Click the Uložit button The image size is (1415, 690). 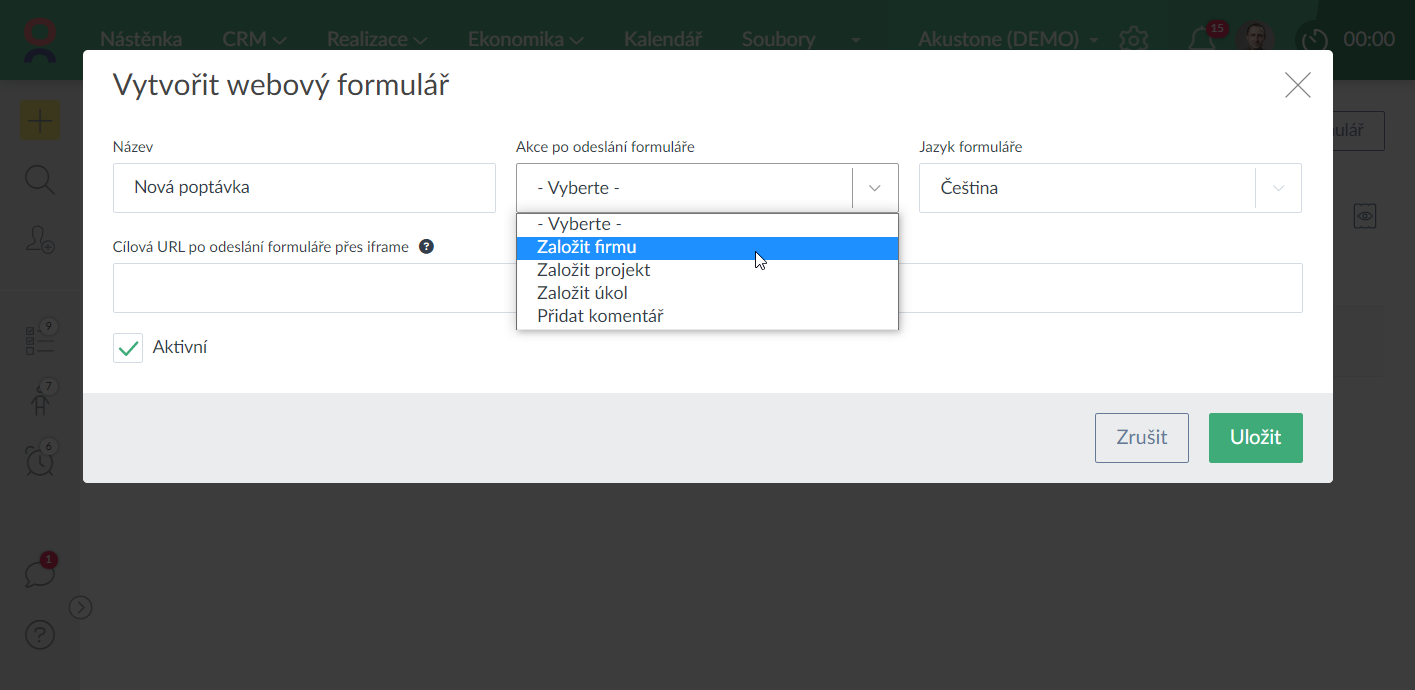tap(1255, 438)
